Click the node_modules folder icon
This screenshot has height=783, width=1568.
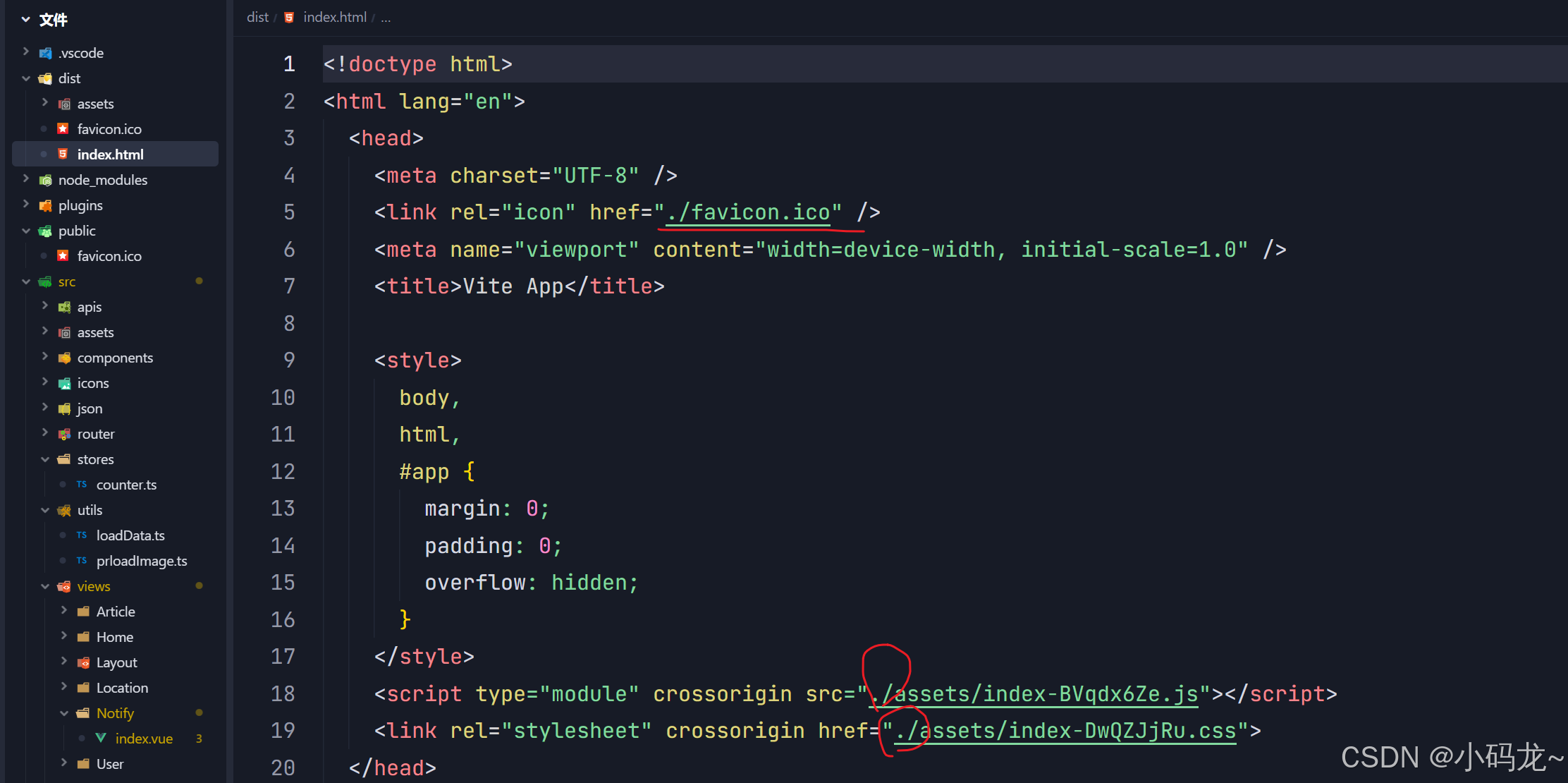point(46,180)
